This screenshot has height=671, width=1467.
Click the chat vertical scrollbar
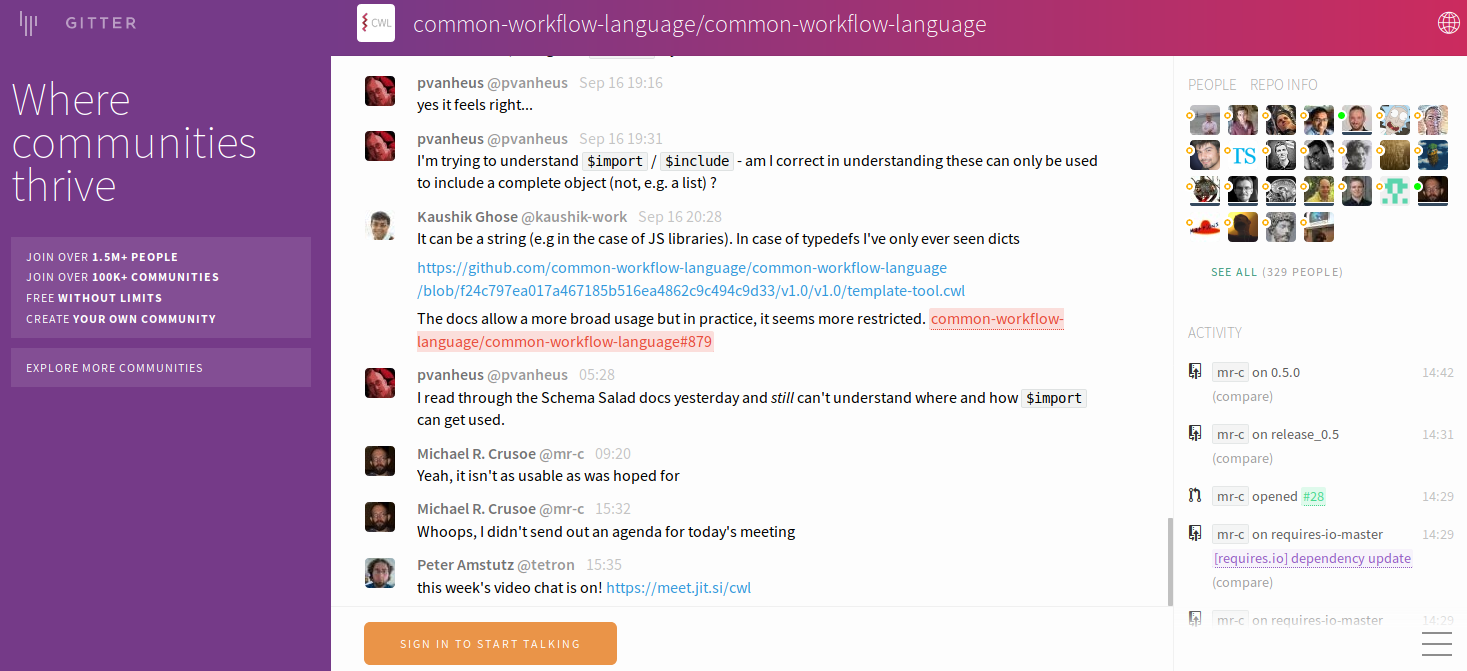coord(1170,561)
